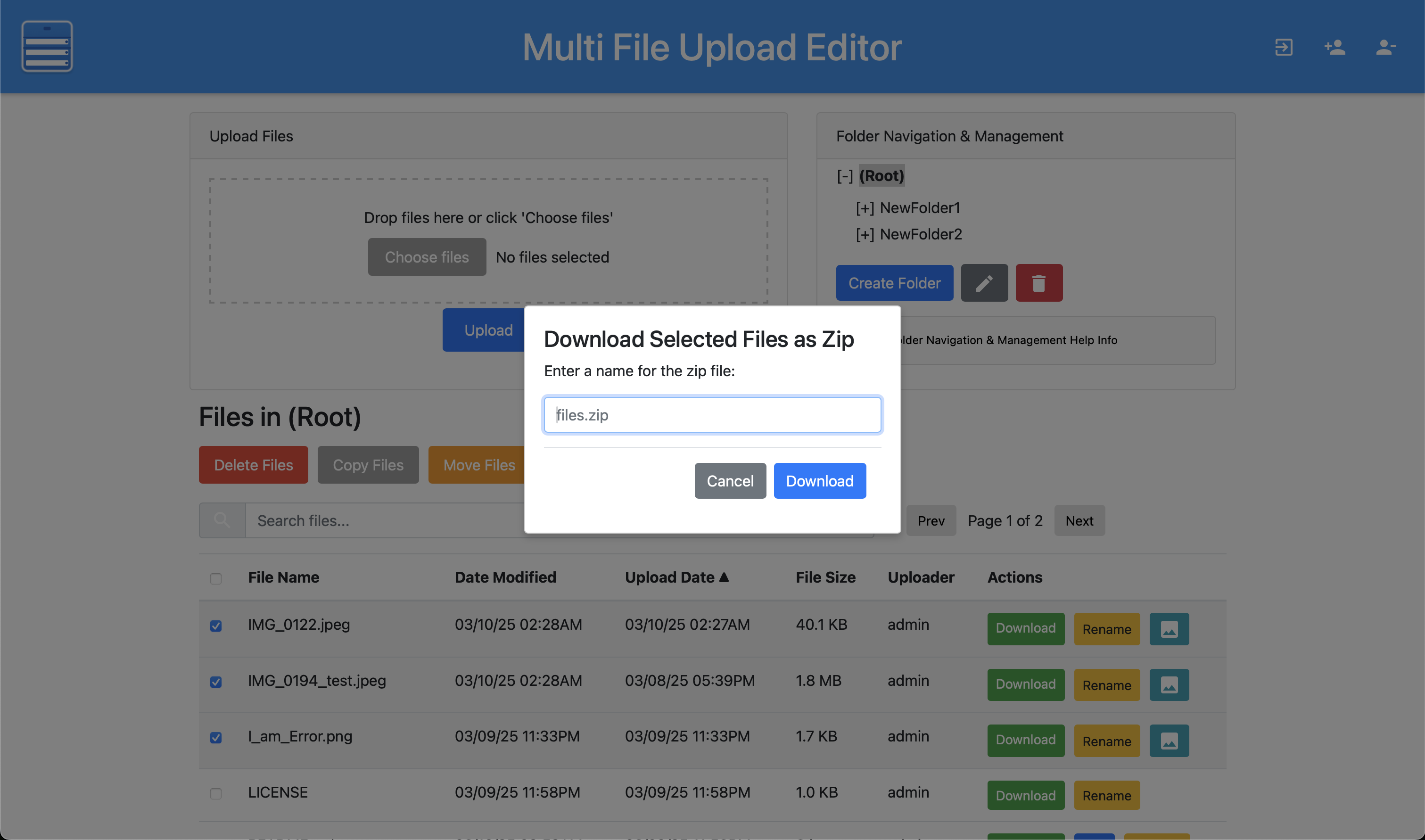1425x840 pixels.
Task: Check the LICENSE file checkbox
Action: pyautogui.click(x=215, y=793)
